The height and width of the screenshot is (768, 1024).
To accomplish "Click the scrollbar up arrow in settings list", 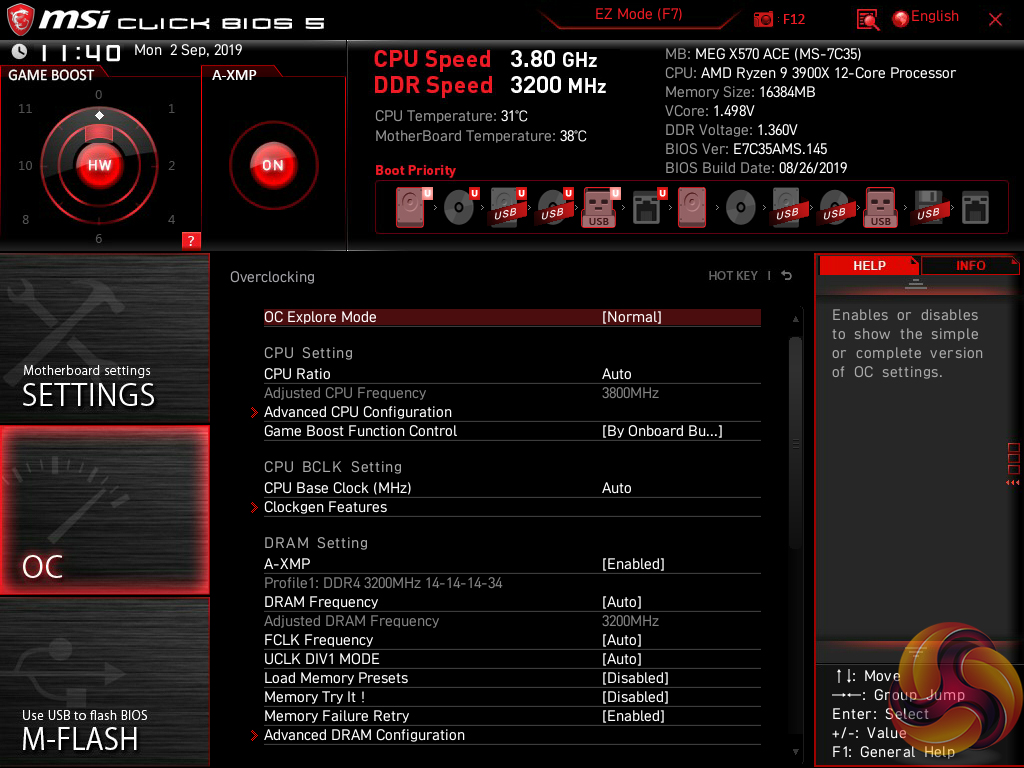I will [x=795, y=319].
